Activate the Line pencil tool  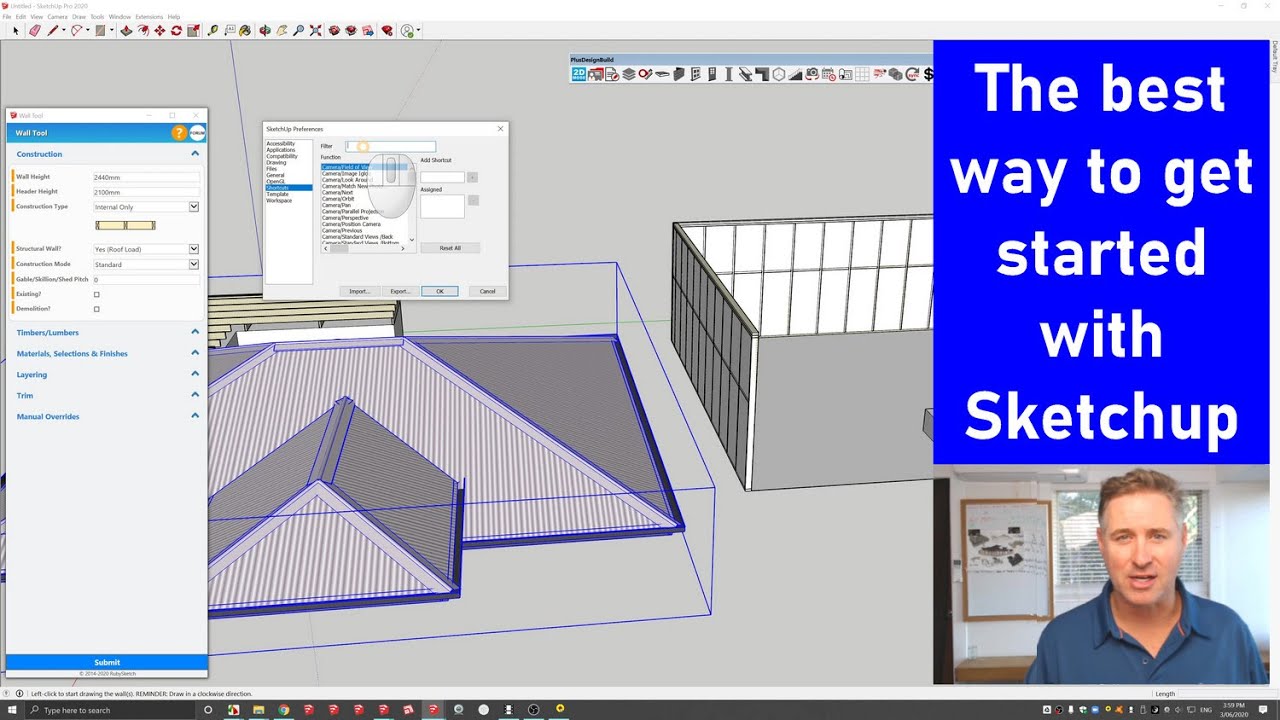pos(53,31)
